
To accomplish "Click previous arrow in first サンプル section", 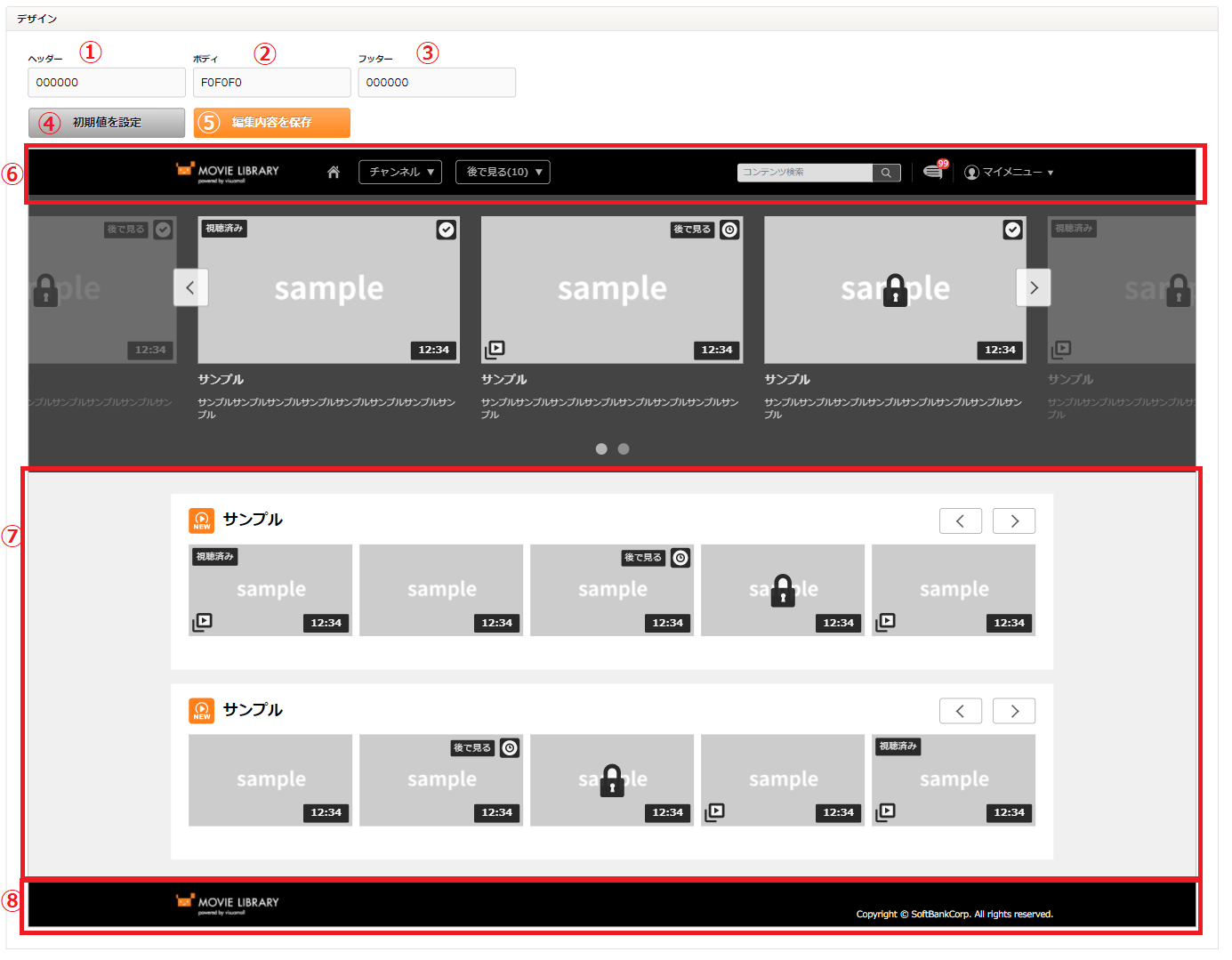I will [961, 521].
